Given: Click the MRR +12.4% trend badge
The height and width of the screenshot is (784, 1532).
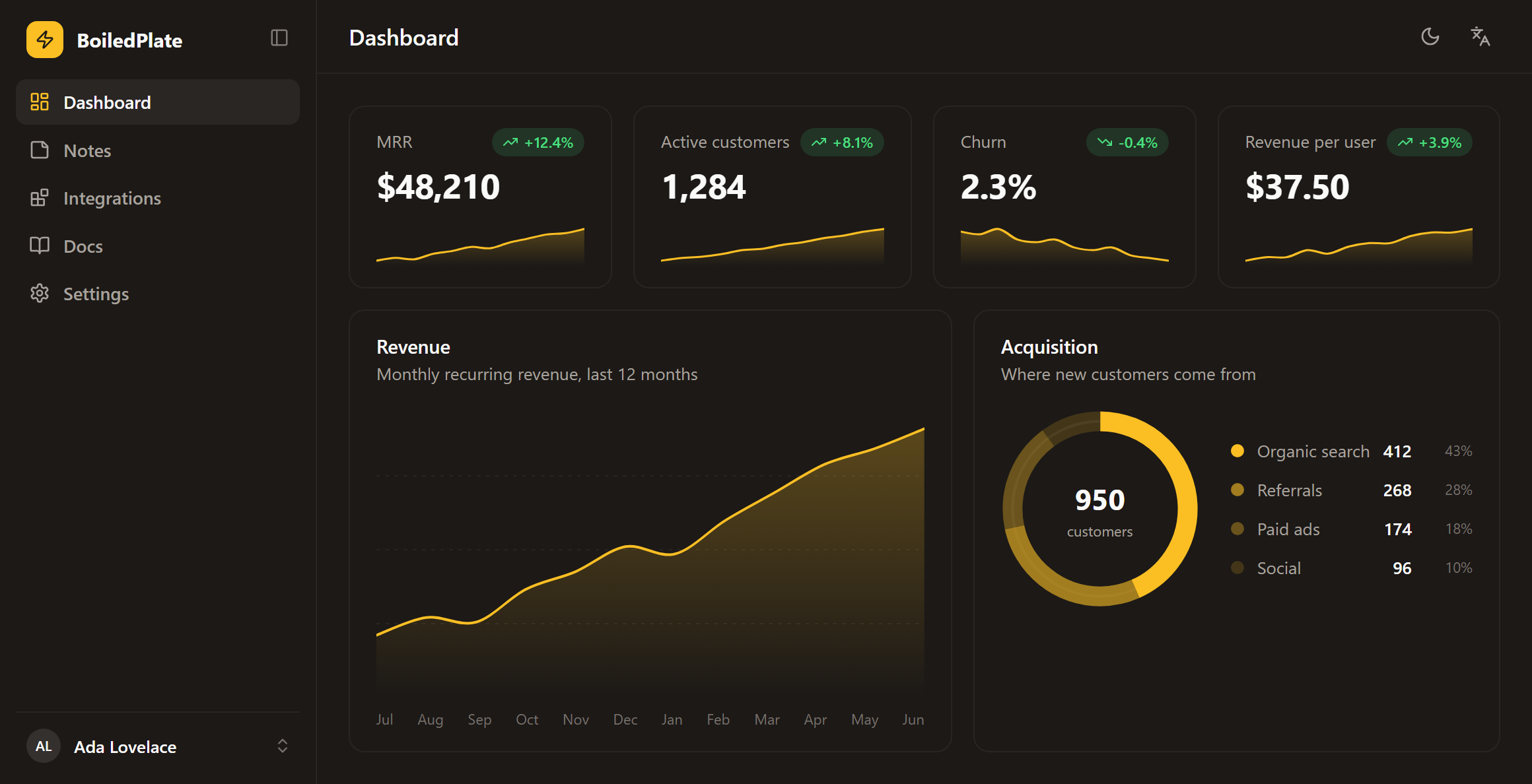Looking at the screenshot, I should pos(538,143).
